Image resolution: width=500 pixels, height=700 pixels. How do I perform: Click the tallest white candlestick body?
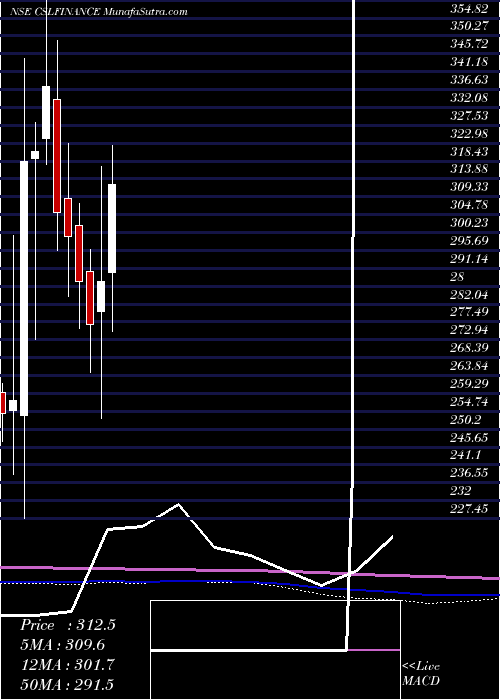[24, 288]
